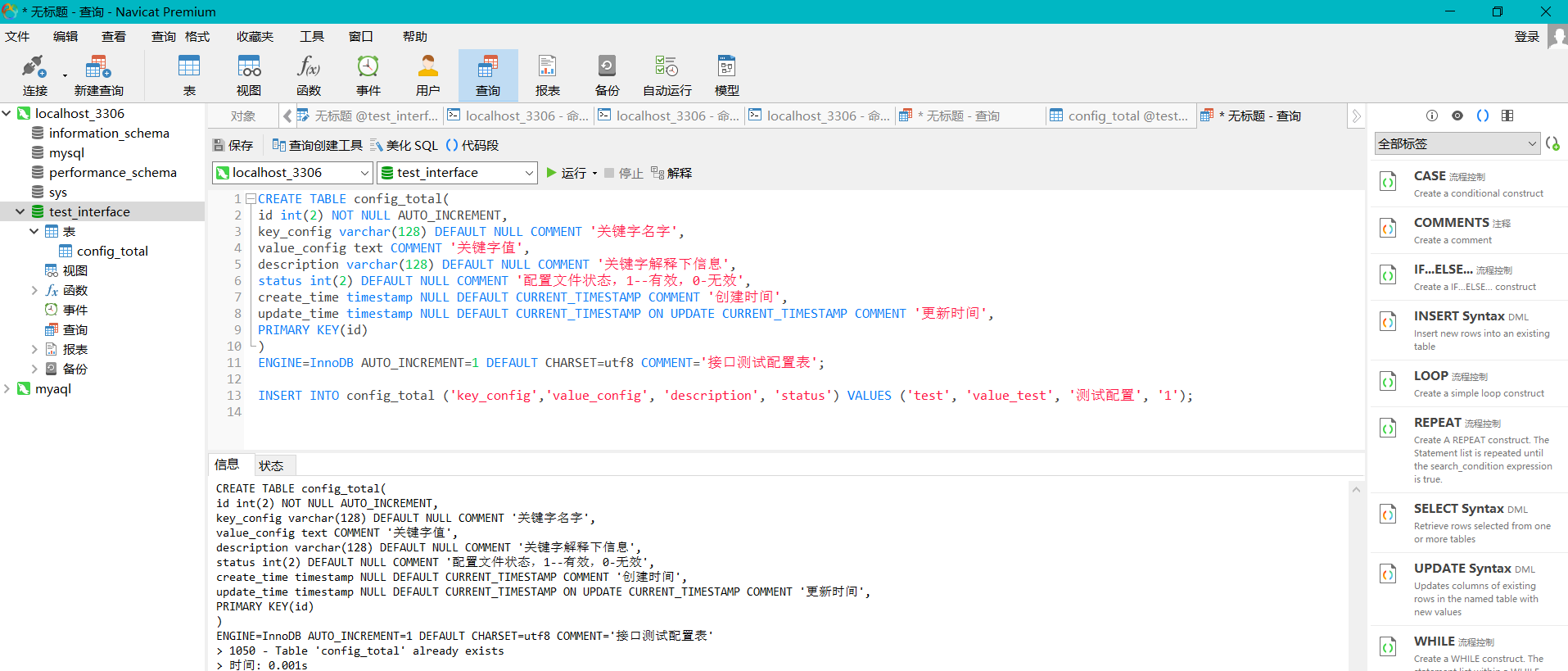This screenshot has width=1568, height=671.
Task: Click the user avatar icon next to 登录
Action: (x=1557, y=37)
